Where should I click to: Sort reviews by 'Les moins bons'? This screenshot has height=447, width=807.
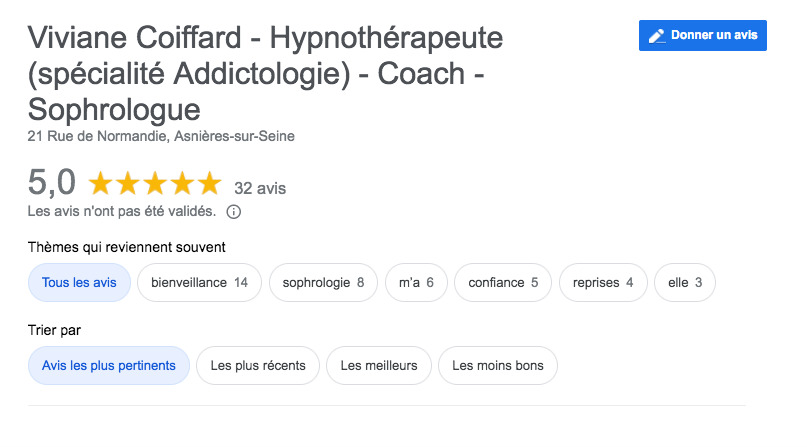tap(498, 366)
